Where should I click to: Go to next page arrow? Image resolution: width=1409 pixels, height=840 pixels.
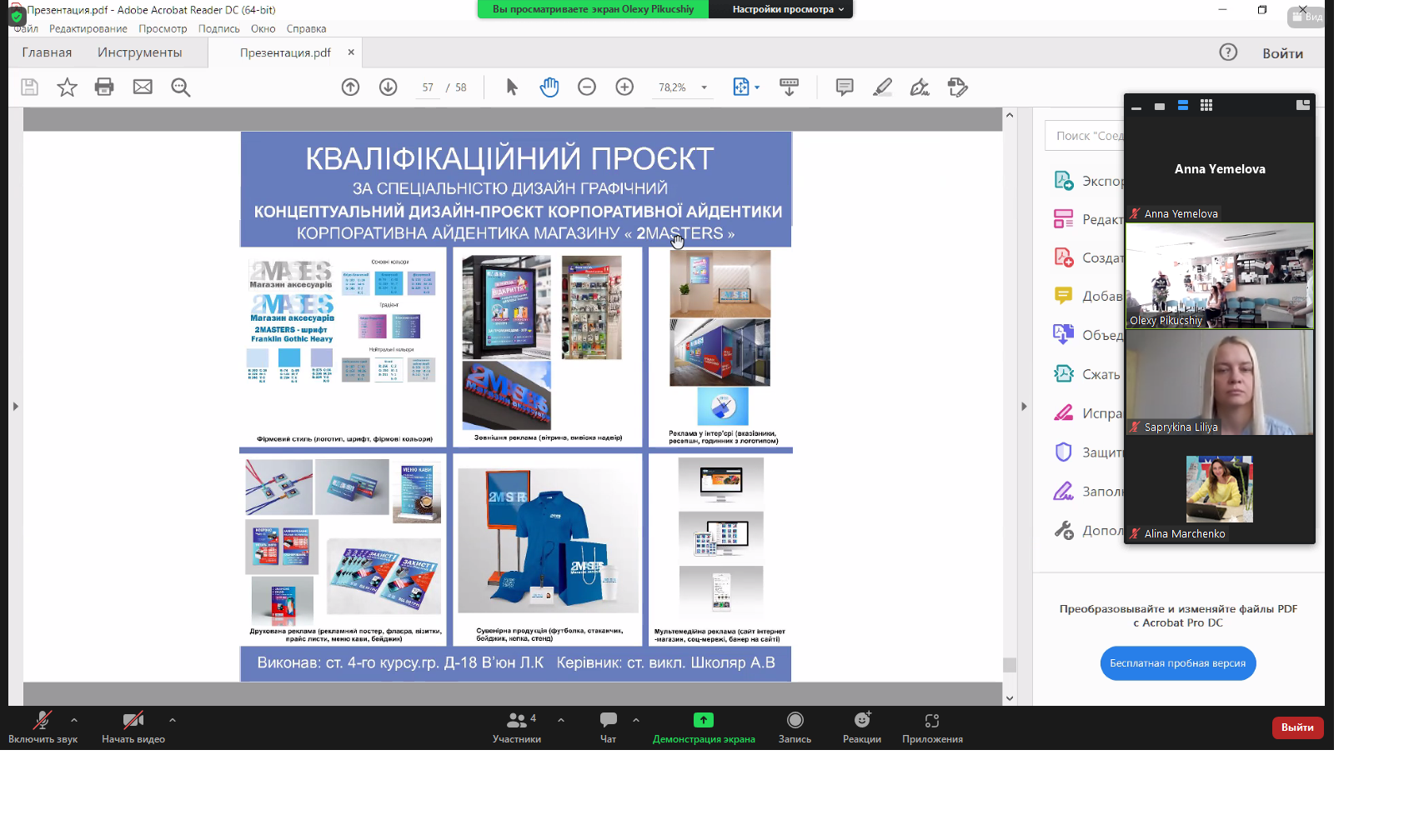(x=388, y=87)
